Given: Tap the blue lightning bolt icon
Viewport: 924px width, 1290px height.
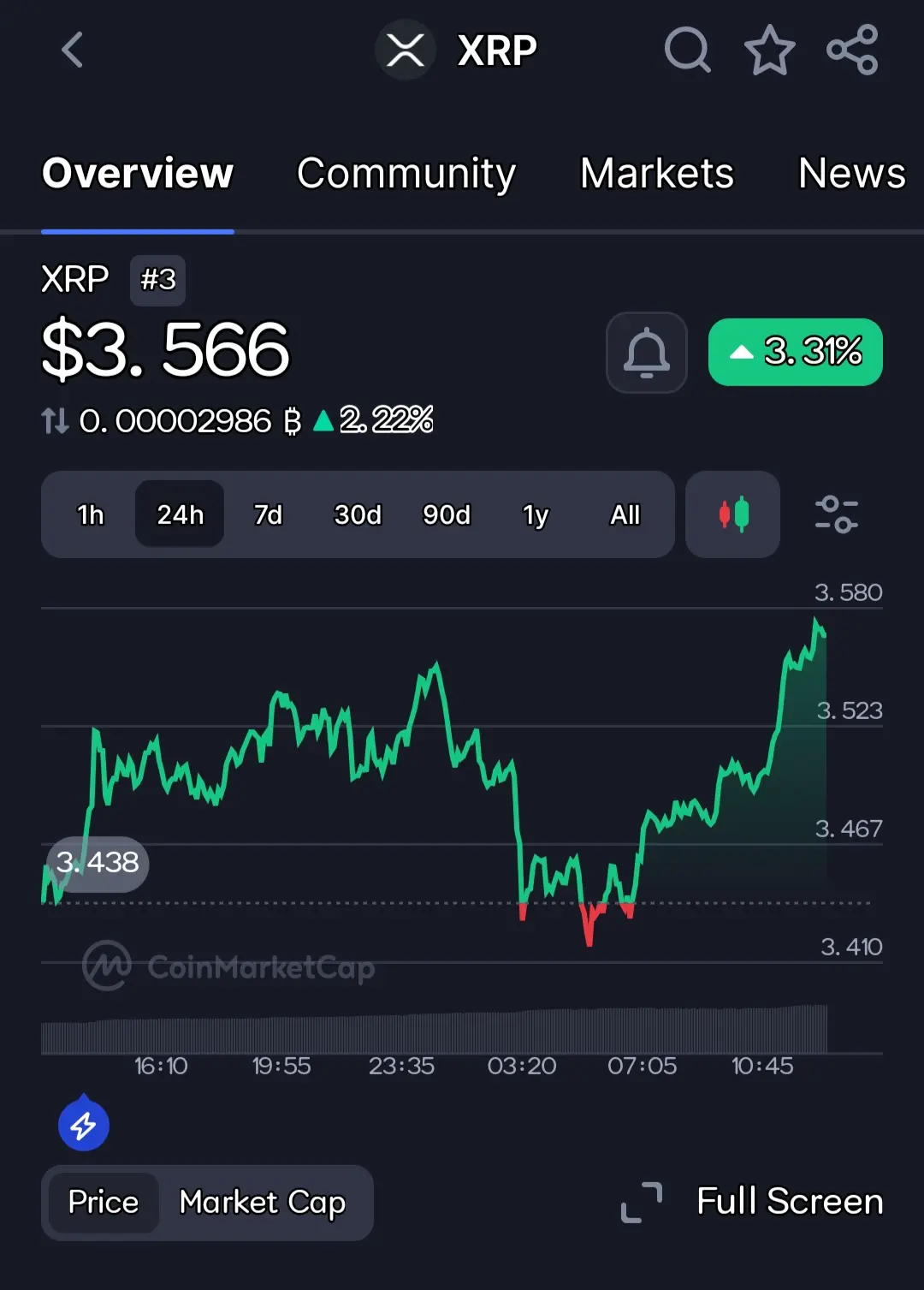Looking at the screenshot, I should [x=84, y=1125].
